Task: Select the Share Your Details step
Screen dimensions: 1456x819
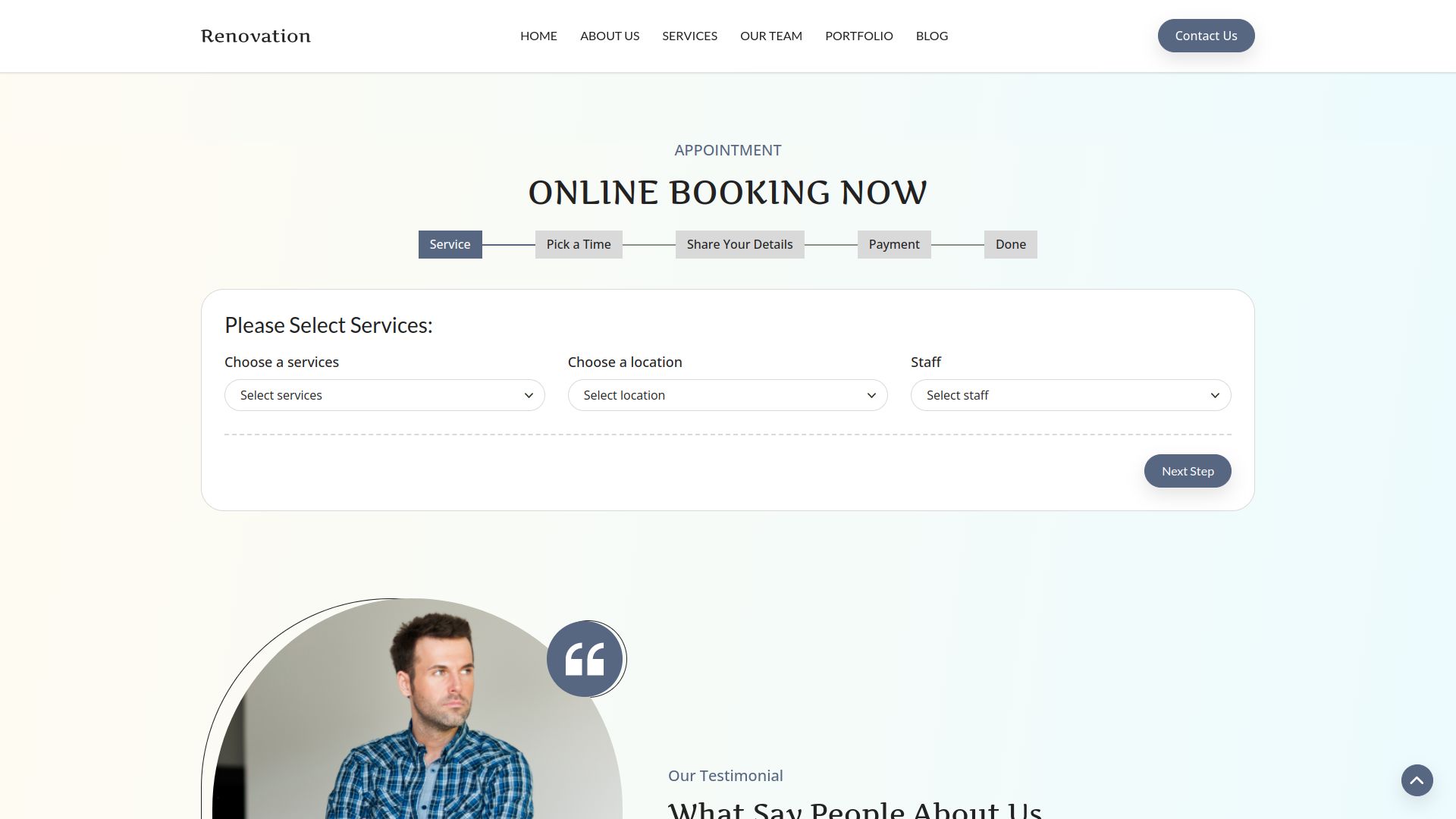Action: pyautogui.click(x=739, y=244)
